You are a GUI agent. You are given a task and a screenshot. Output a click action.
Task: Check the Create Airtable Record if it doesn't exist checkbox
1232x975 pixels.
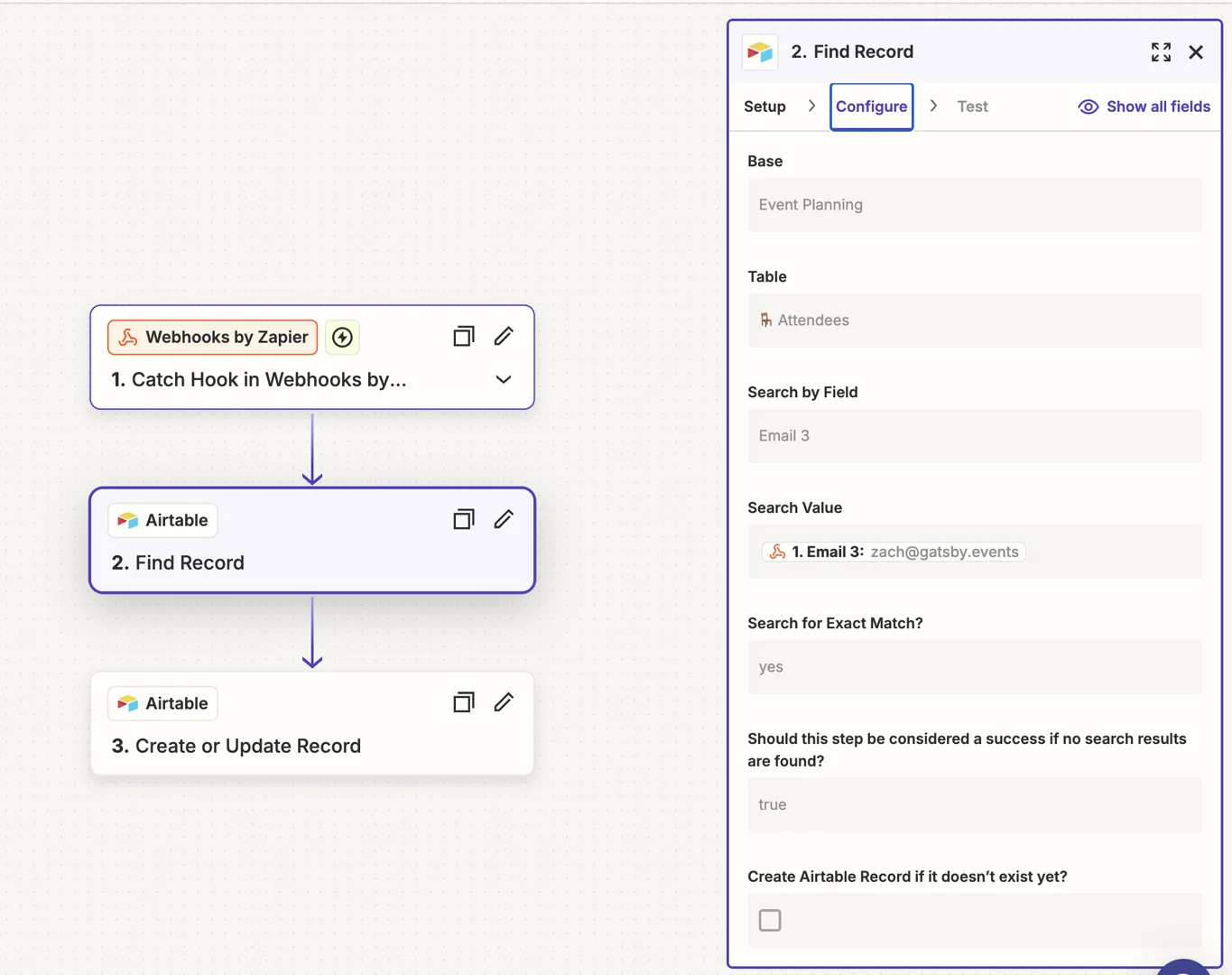coord(769,919)
